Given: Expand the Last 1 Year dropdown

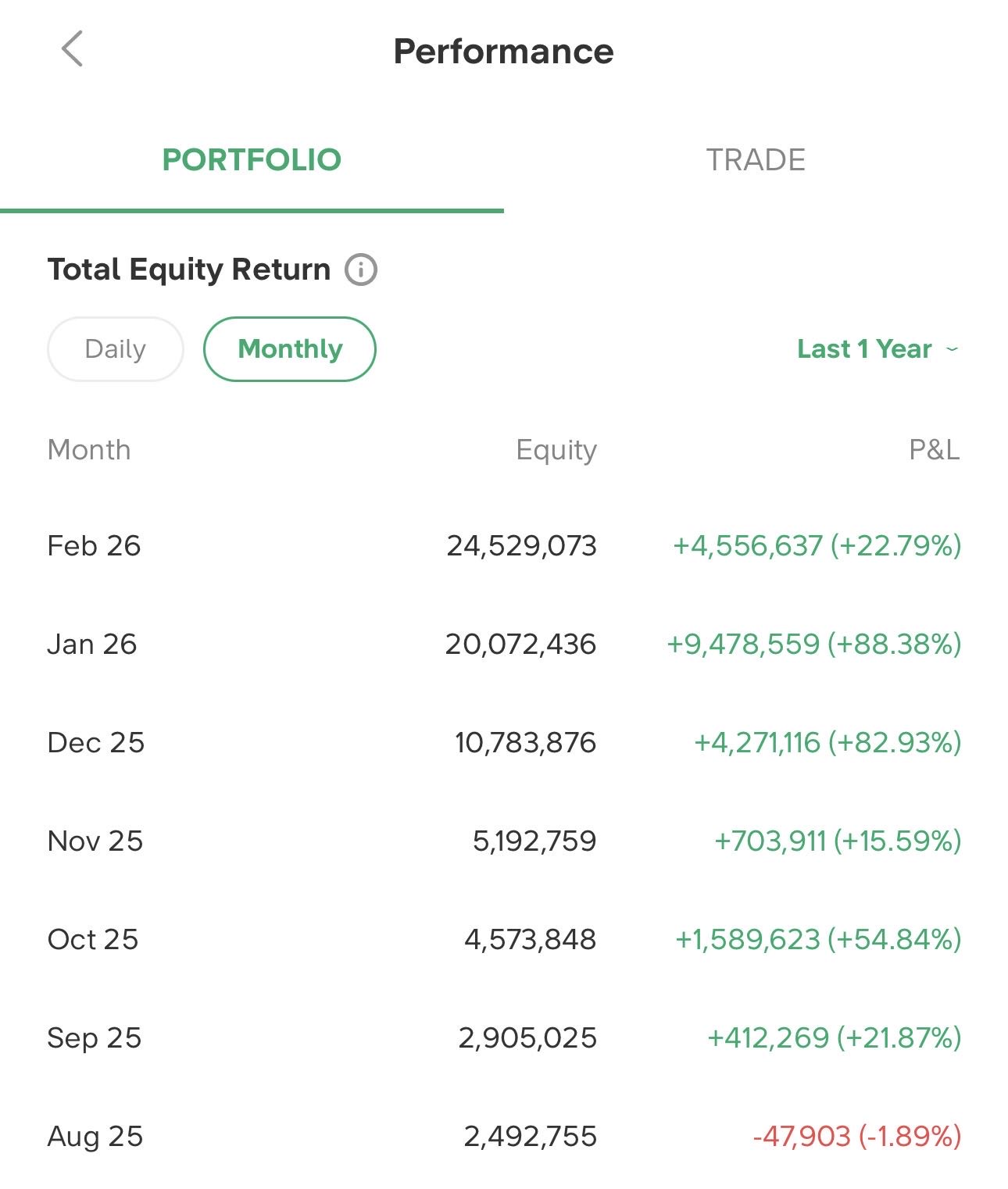Looking at the screenshot, I should [x=865, y=349].
